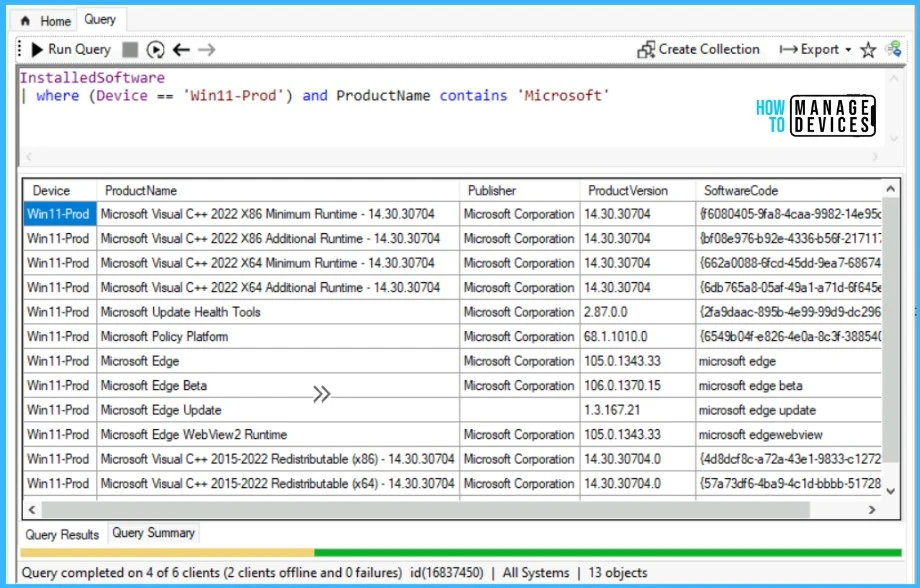The image size is (920, 588).
Task: Click the results horizontal scrollbar thumb
Action: pyautogui.click(x=425, y=510)
